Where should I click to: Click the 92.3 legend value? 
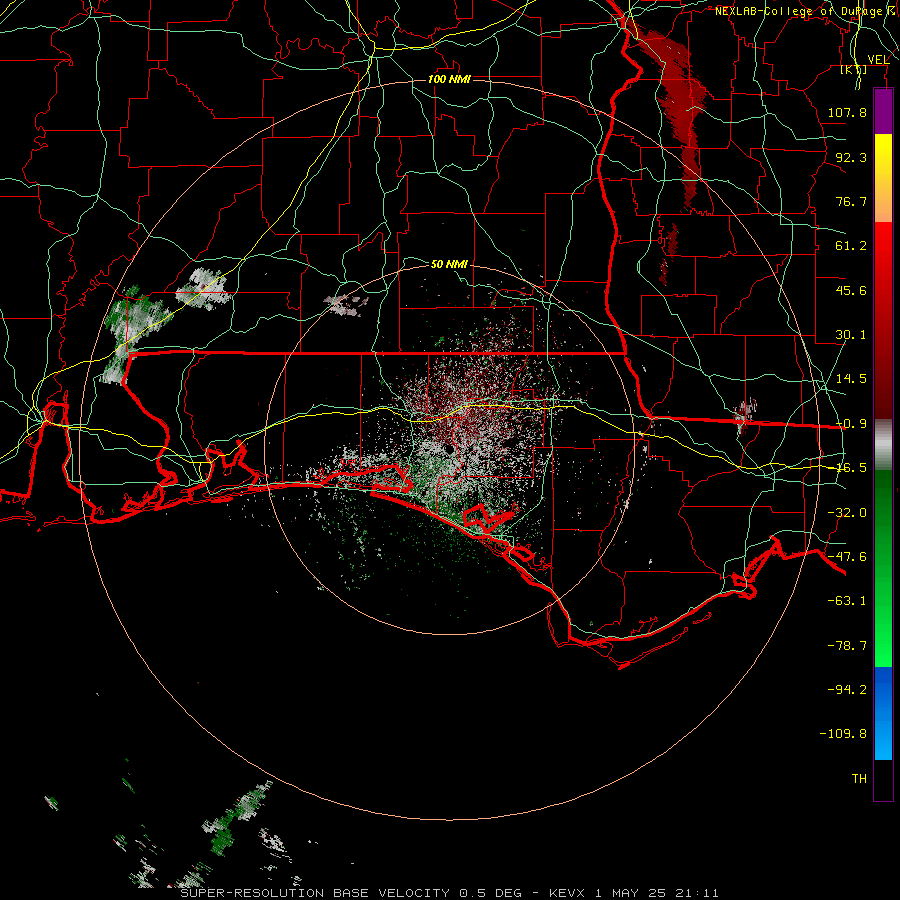[851, 157]
